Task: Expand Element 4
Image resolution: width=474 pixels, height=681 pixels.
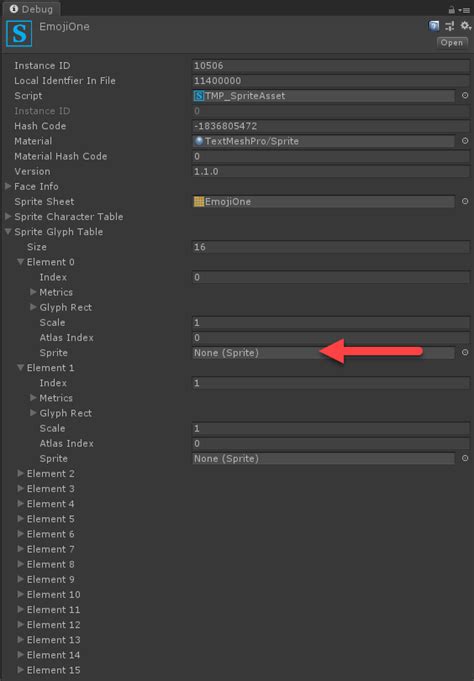Action: click(20, 504)
